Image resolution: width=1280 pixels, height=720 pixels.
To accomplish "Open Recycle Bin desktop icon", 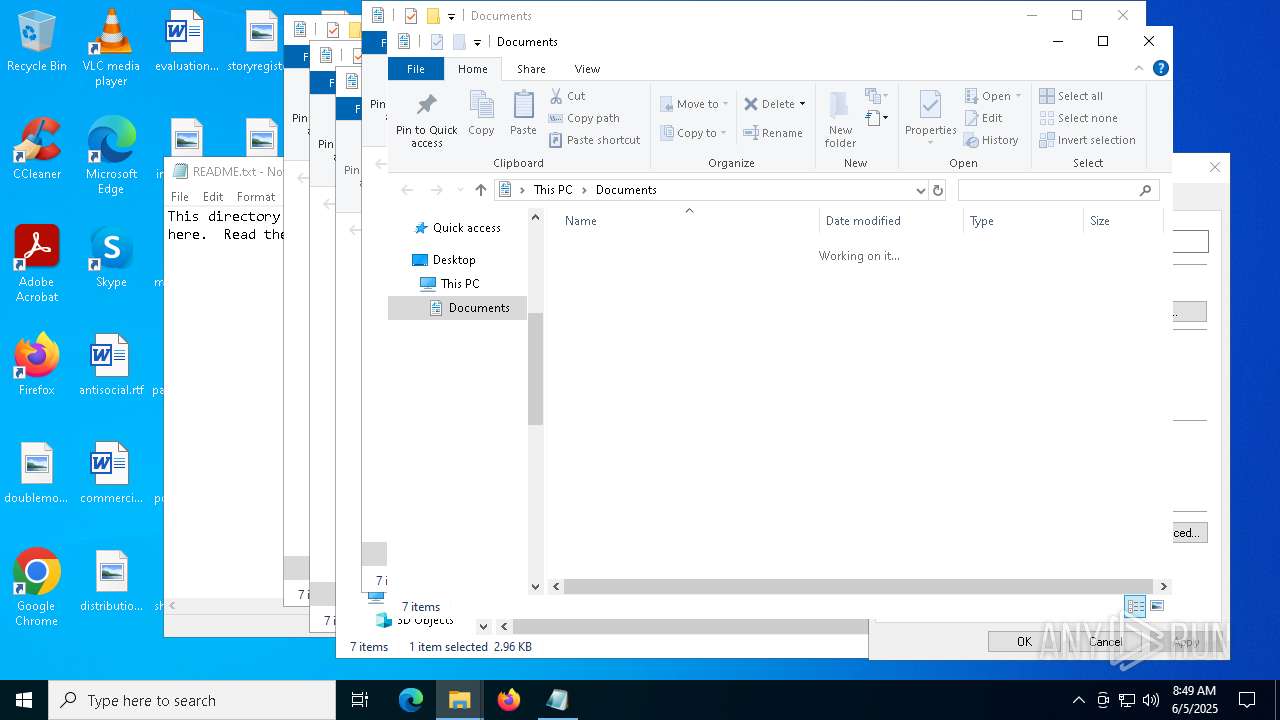I will (37, 42).
